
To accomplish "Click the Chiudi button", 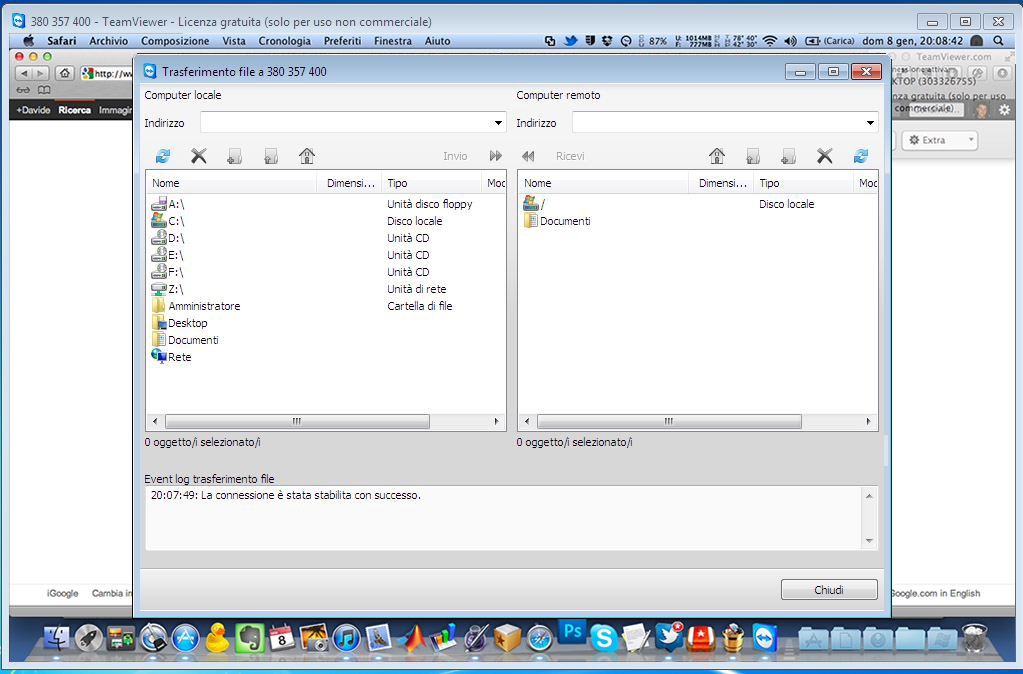I will tap(829, 590).
